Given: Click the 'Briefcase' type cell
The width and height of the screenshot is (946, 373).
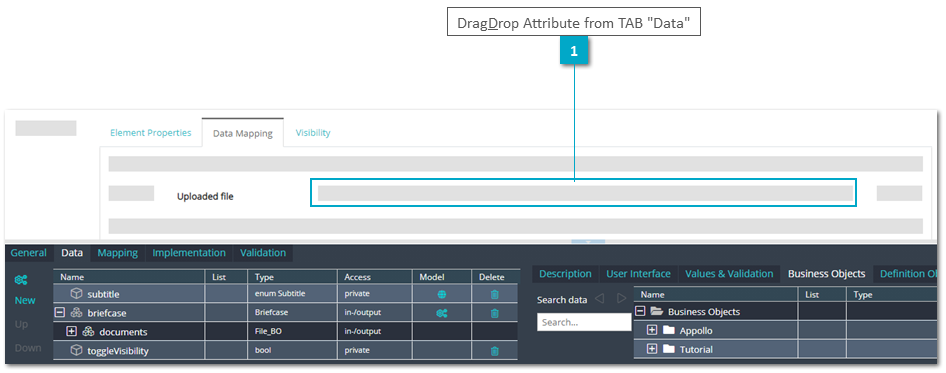Looking at the screenshot, I should (x=292, y=313).
